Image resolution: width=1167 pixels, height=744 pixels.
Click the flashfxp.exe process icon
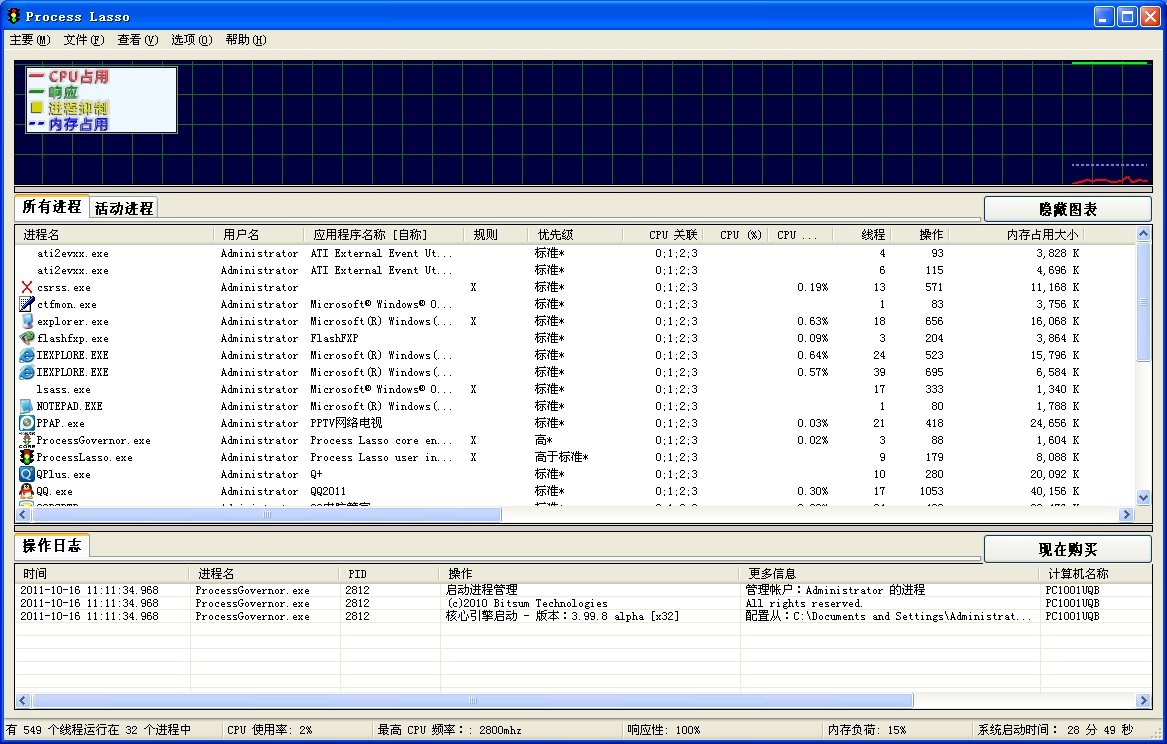27,339
